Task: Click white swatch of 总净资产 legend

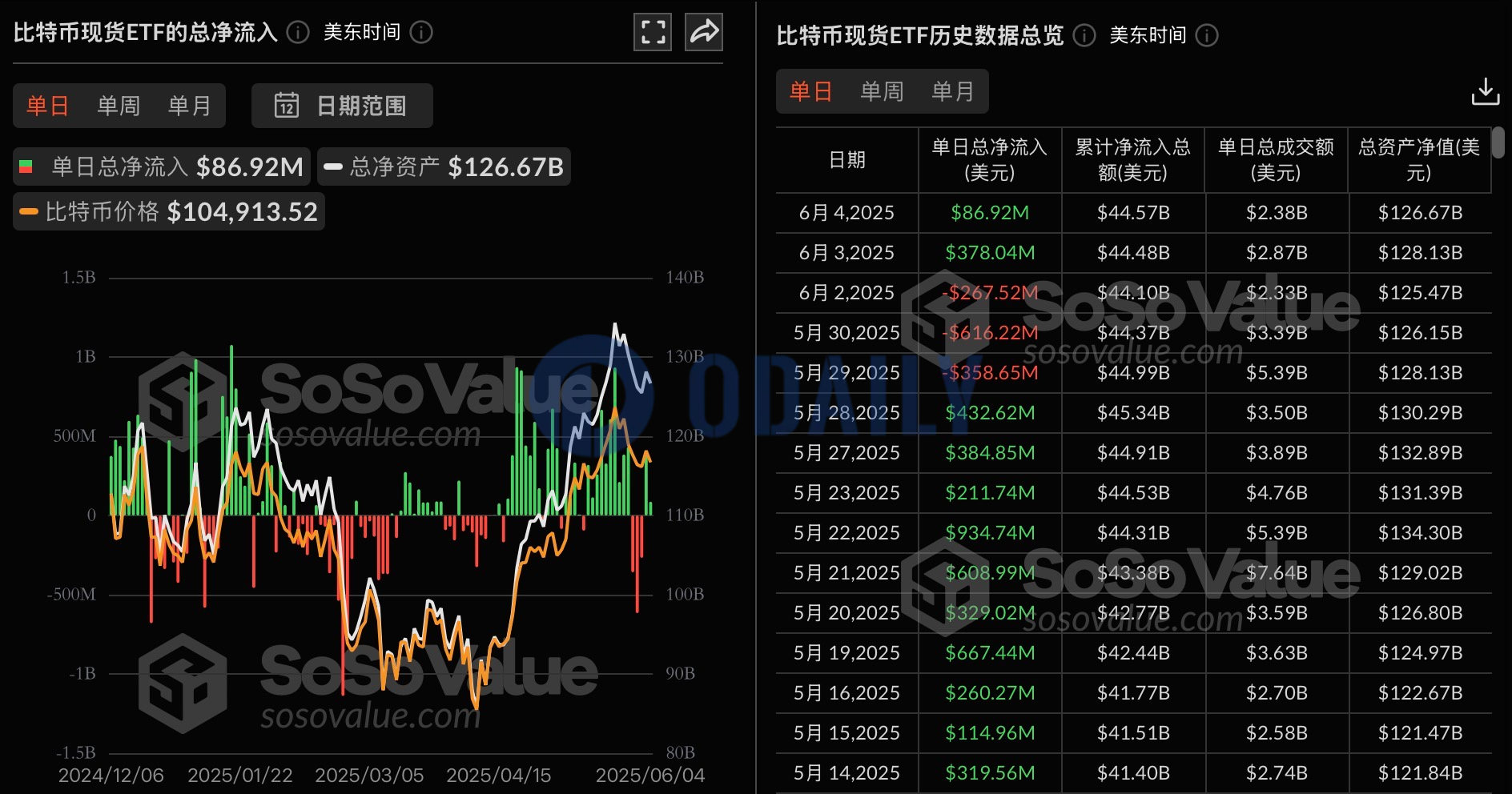Action: click(333, 166)
